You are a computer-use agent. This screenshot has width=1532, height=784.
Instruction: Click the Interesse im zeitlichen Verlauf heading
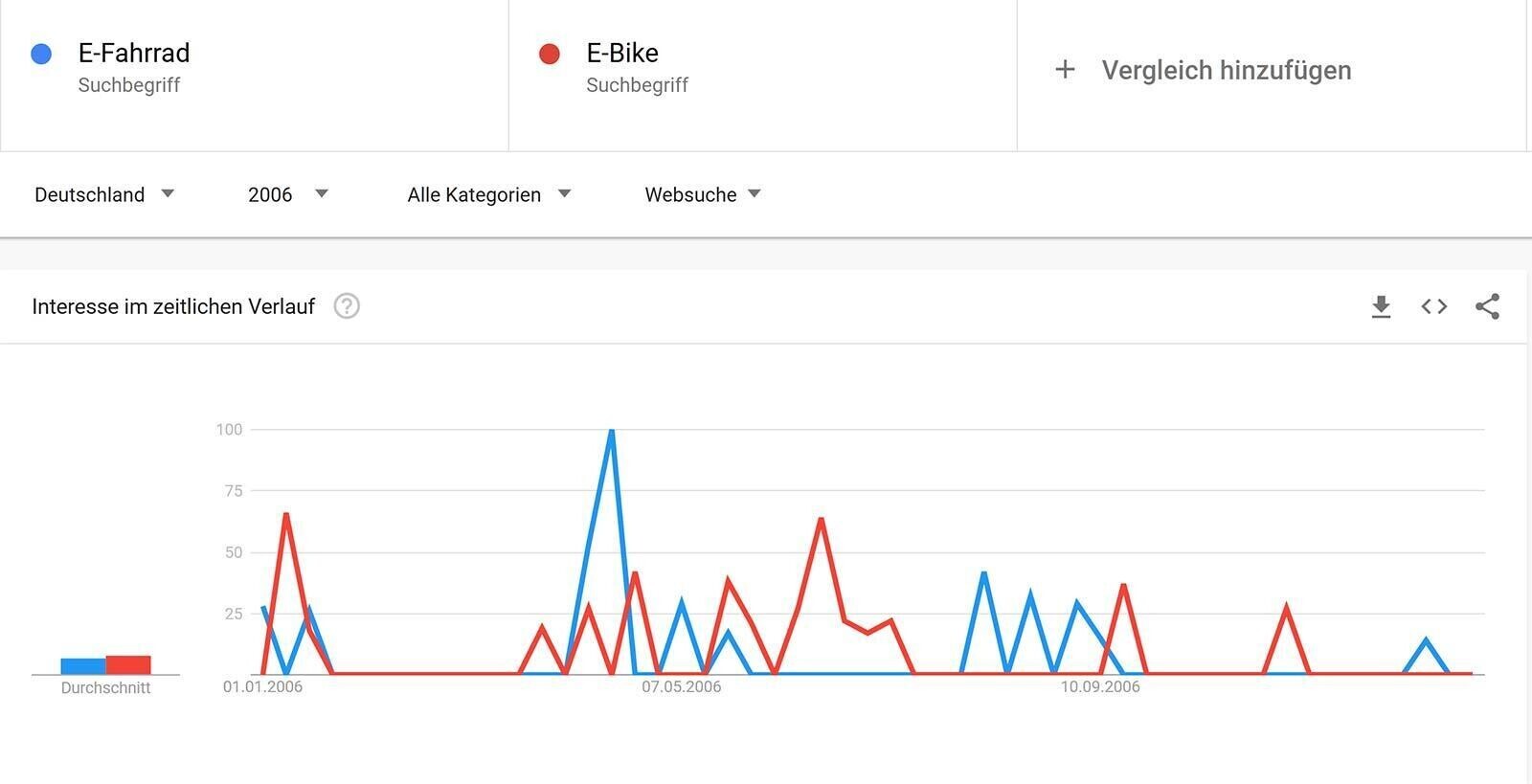[x=173, y=306]
